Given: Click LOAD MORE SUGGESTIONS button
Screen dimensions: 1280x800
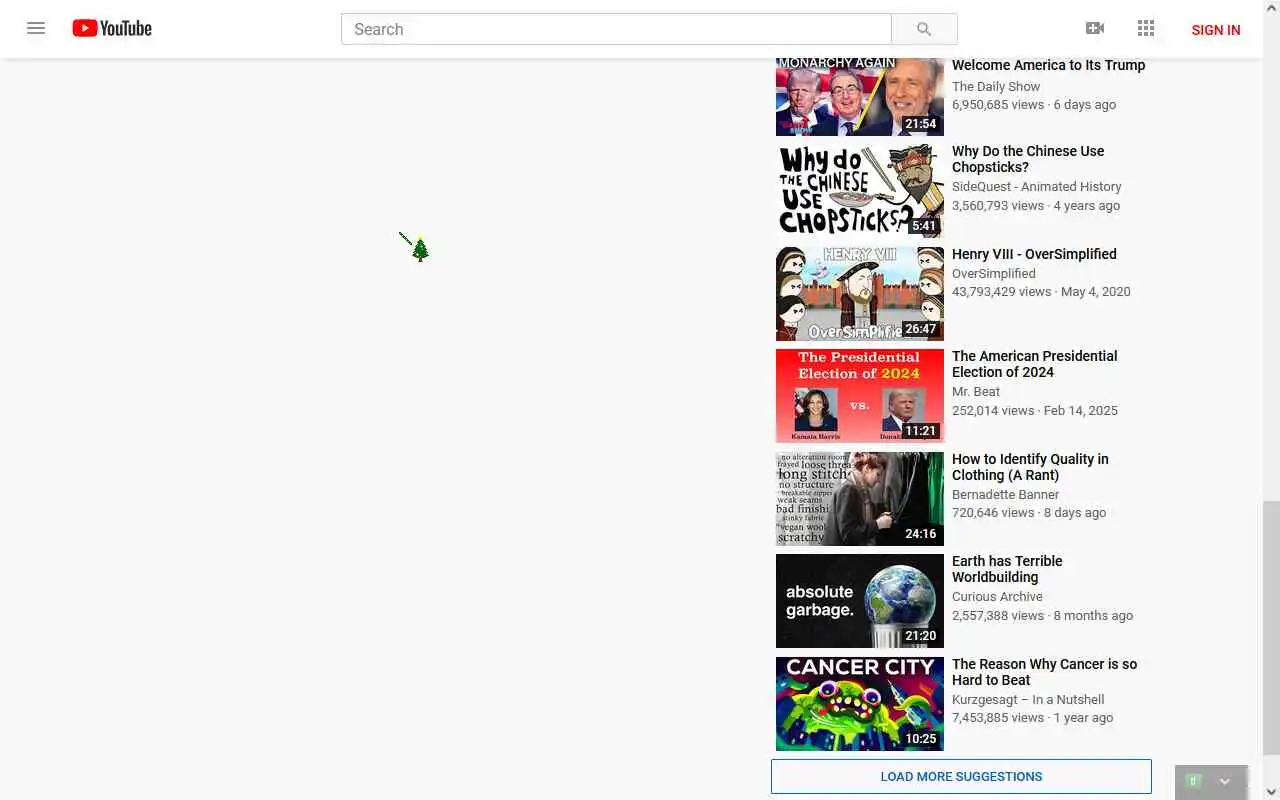Looking at the screenshot, I should tap(961, 776).
